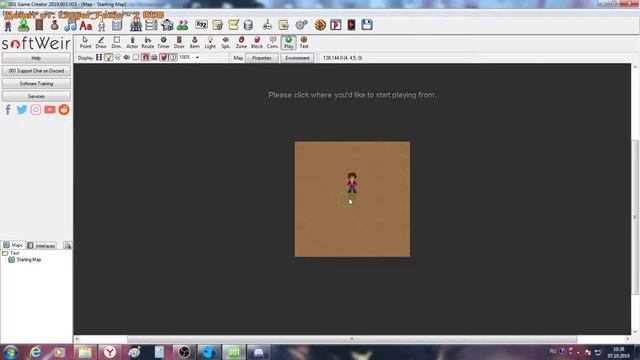Open the Instagram social link

coord(36,110)
